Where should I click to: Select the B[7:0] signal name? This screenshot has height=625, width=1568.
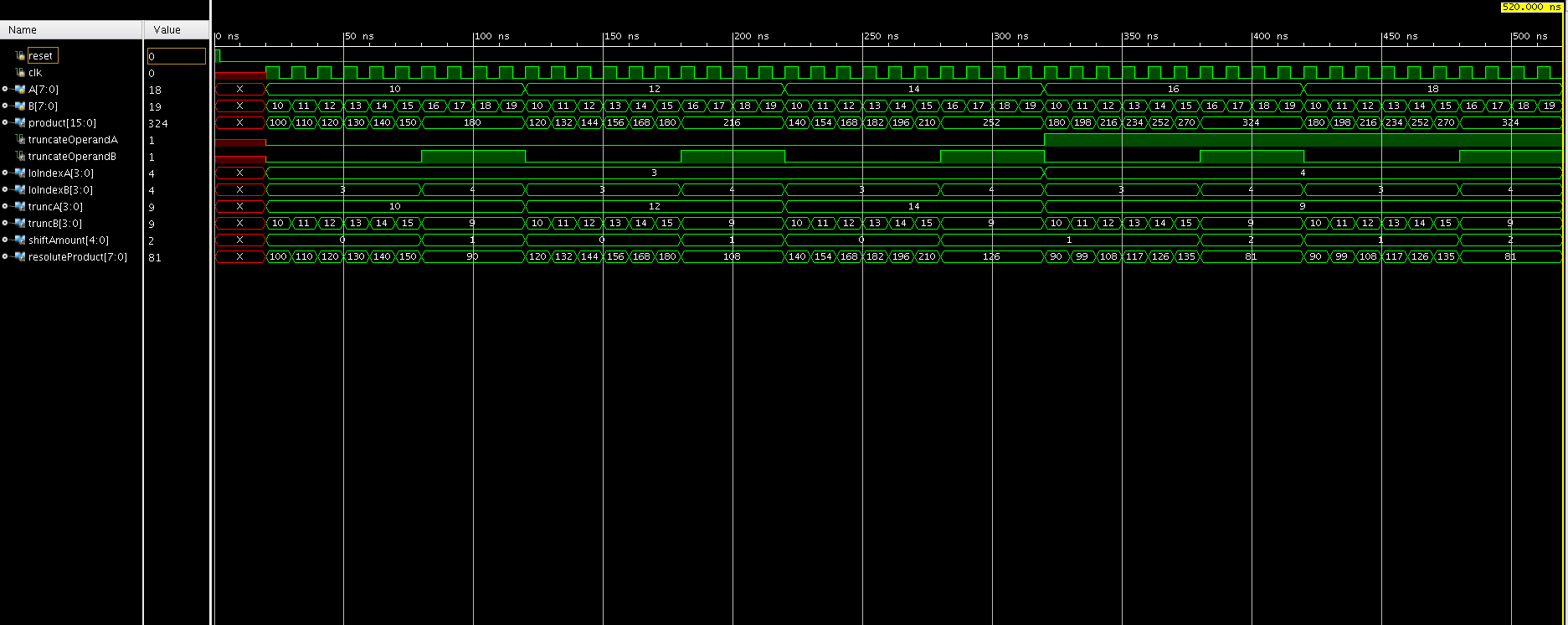pos(44,106)
